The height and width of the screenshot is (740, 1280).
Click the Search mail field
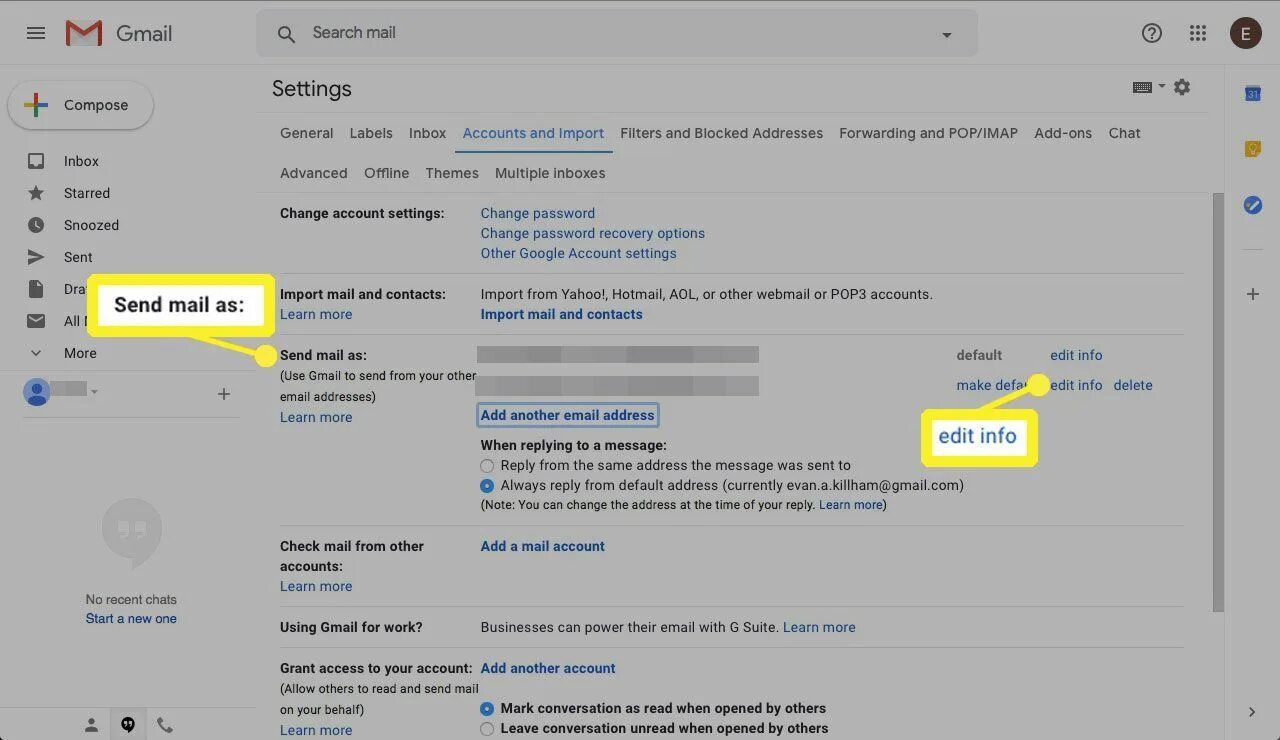click(600, 33)
